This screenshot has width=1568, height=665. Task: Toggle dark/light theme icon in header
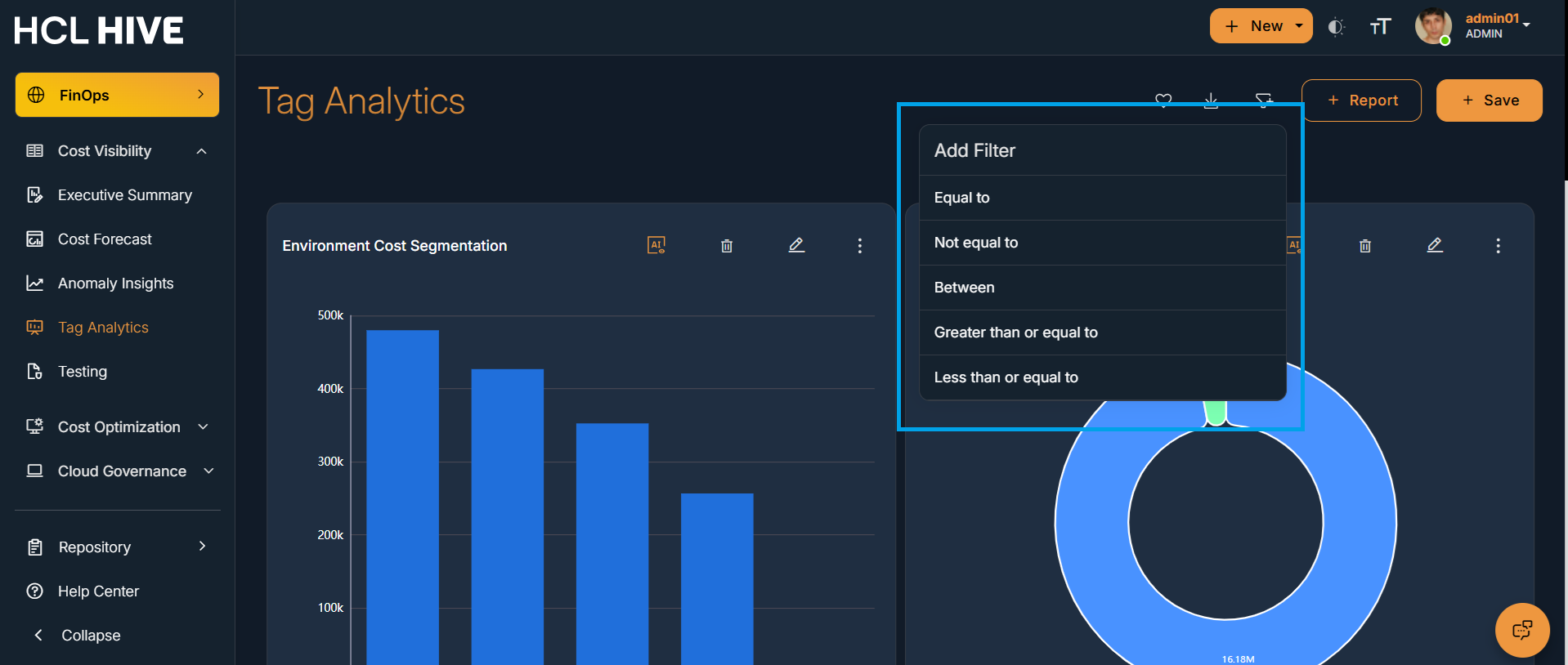point(1336,27)
